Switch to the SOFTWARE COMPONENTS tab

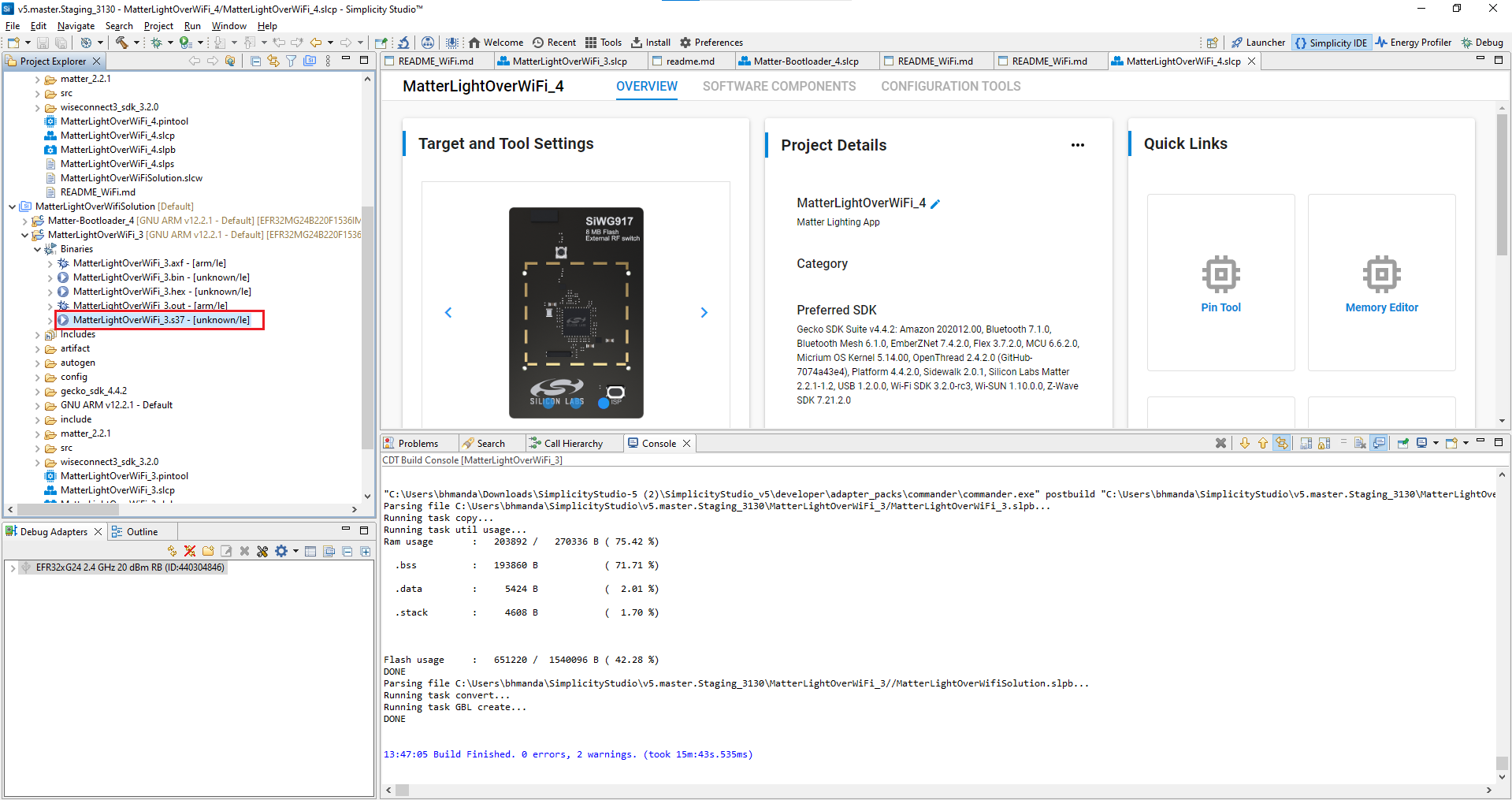pos(778,87)
